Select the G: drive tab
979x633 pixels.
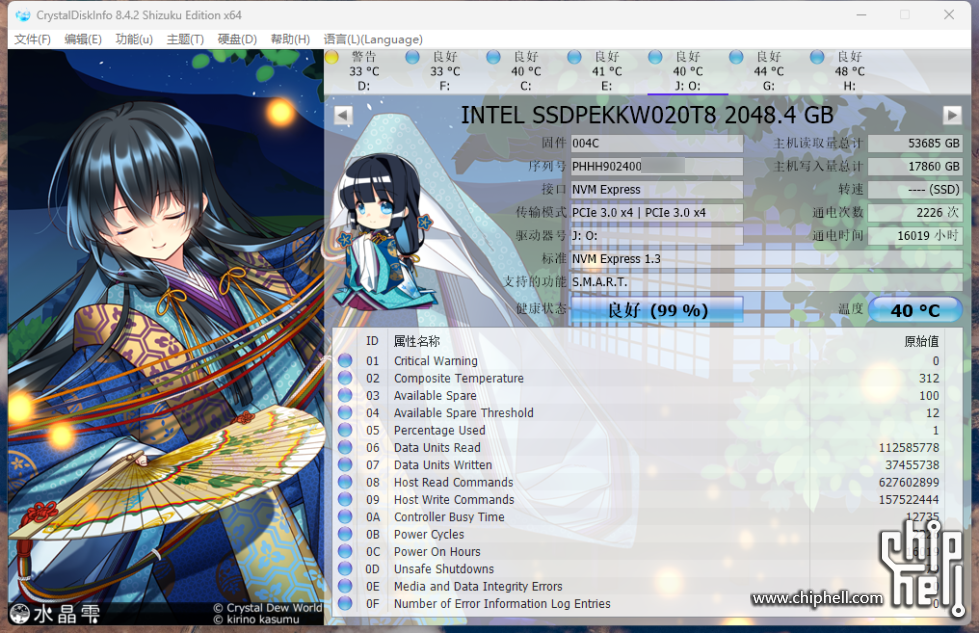pos(769,71)
